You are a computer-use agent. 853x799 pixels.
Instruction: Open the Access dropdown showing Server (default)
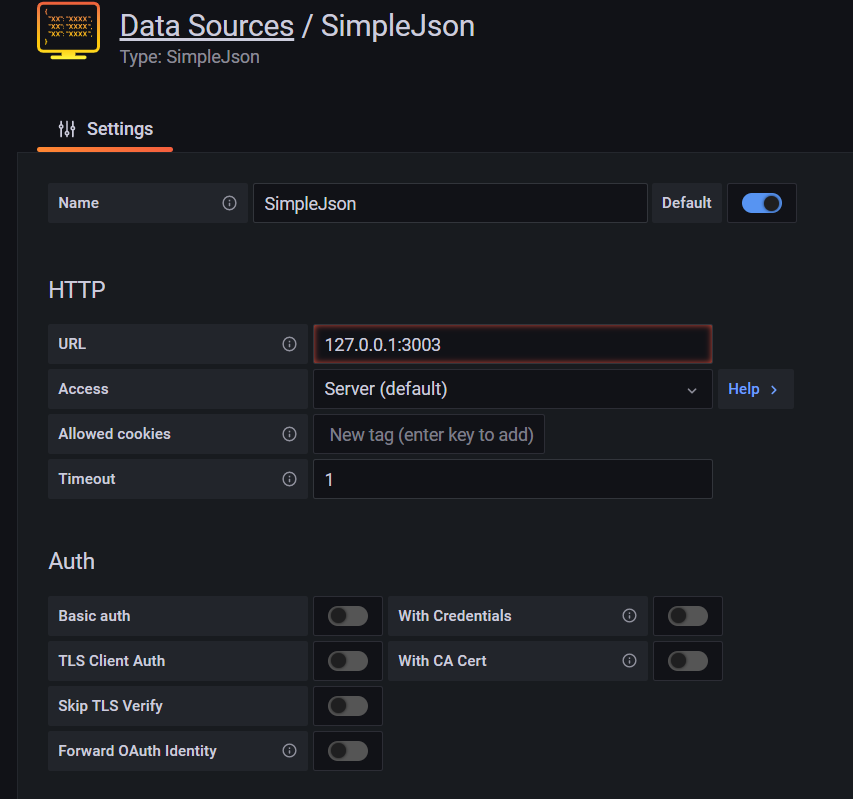[x=512, y=389]
